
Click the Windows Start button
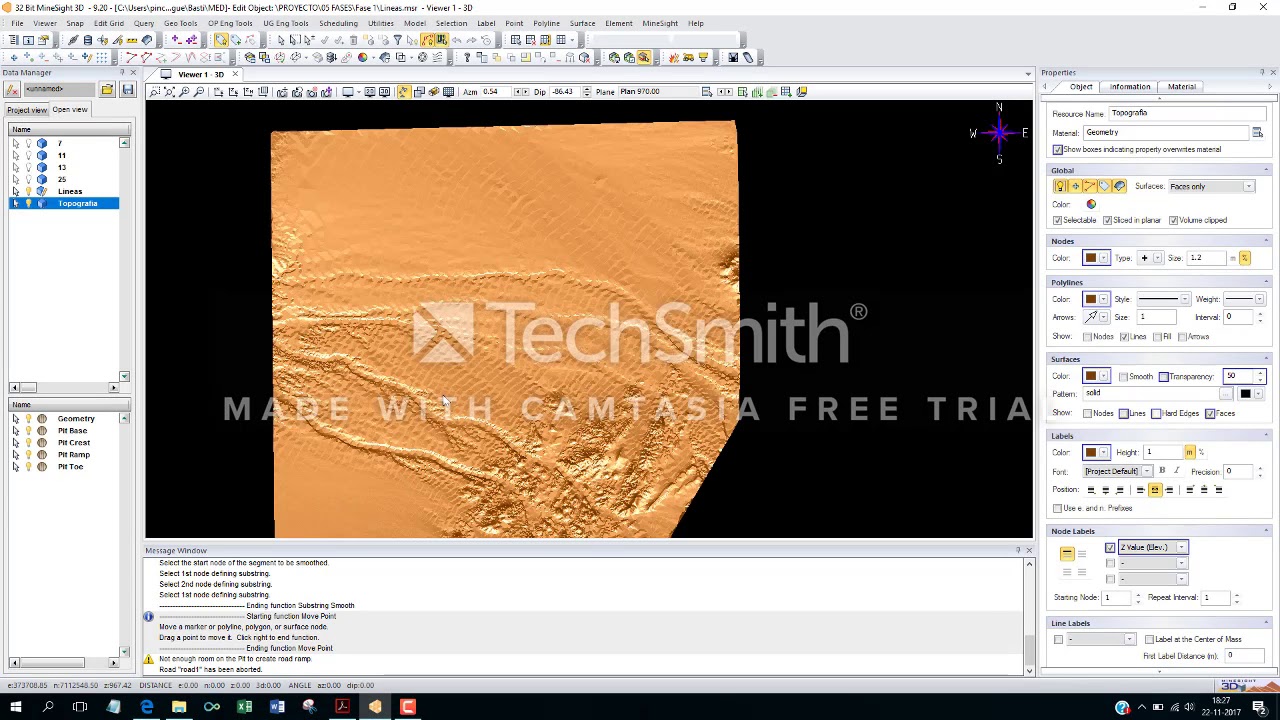15,707
